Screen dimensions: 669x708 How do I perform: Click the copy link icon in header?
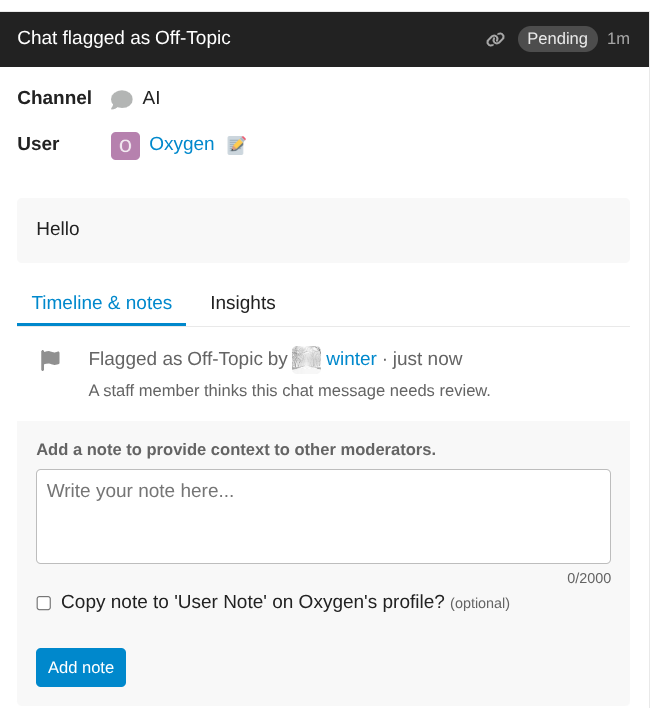point(495,39)
